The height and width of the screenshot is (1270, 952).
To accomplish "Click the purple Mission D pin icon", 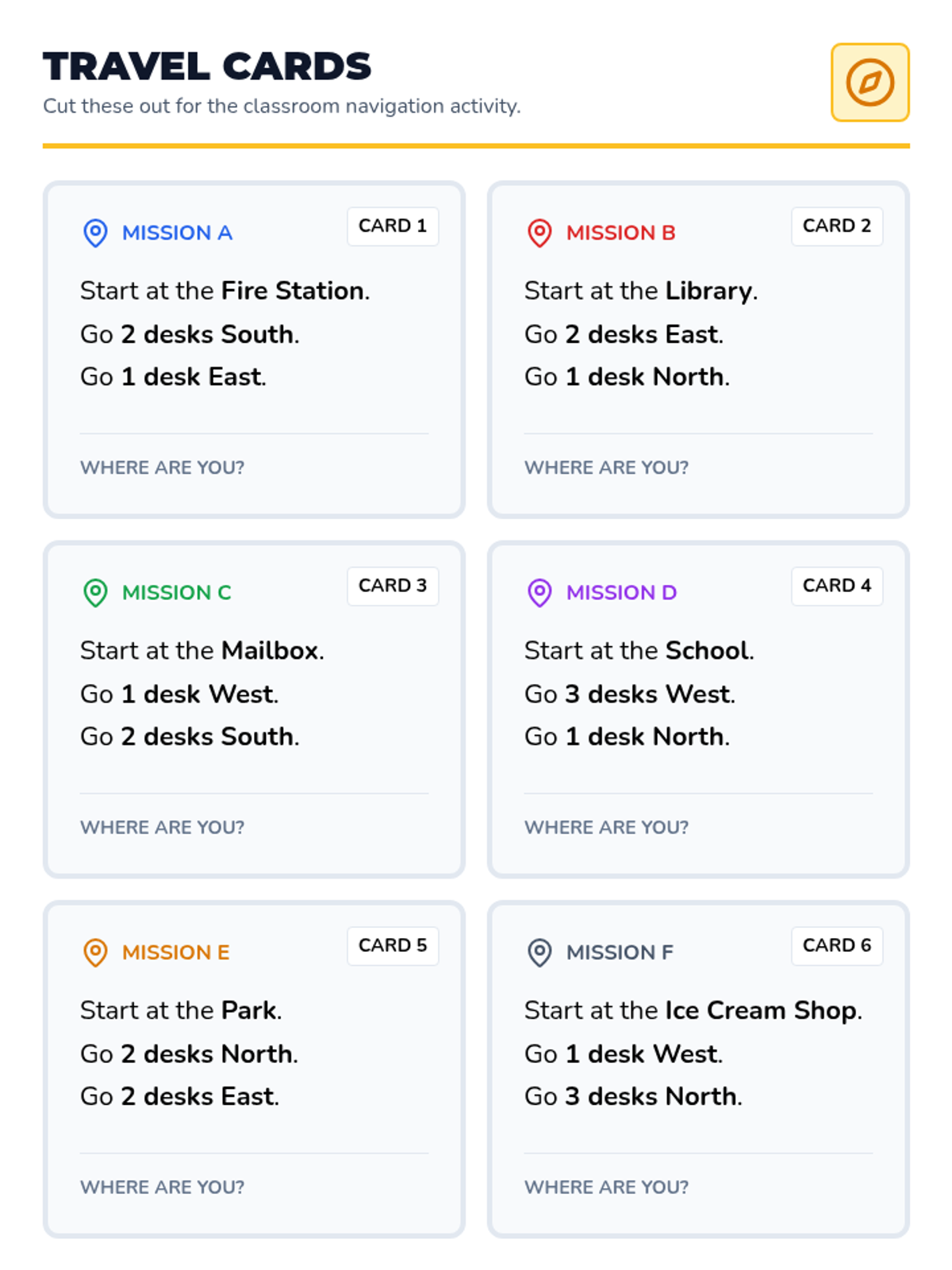I will point(539,592).
